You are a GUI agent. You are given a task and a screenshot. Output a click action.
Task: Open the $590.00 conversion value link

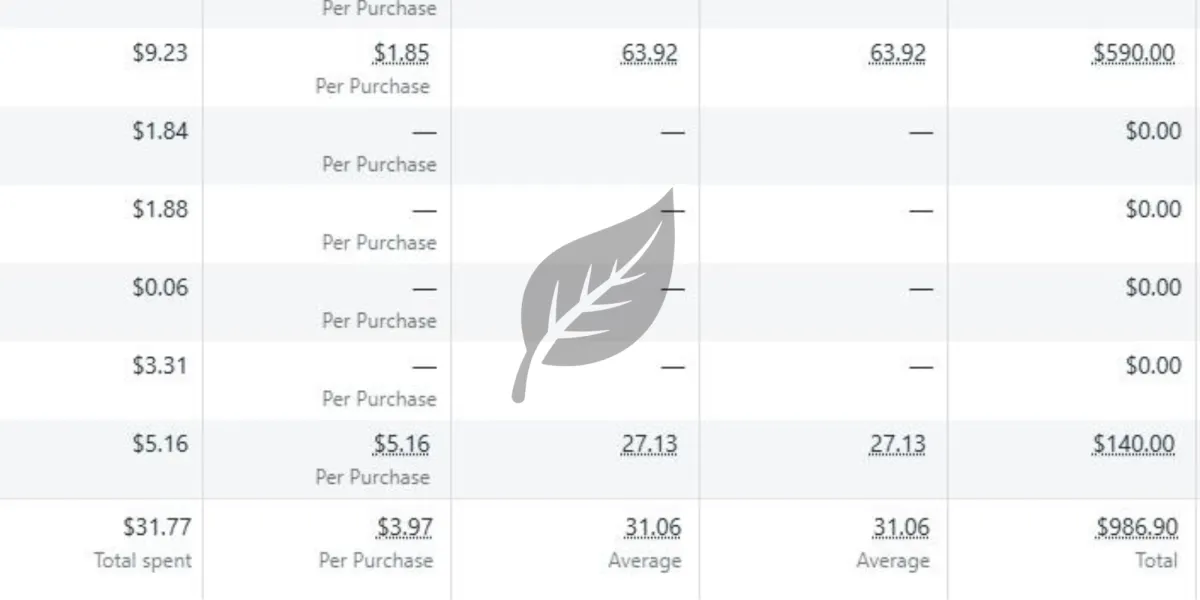tap(1134, 53)
